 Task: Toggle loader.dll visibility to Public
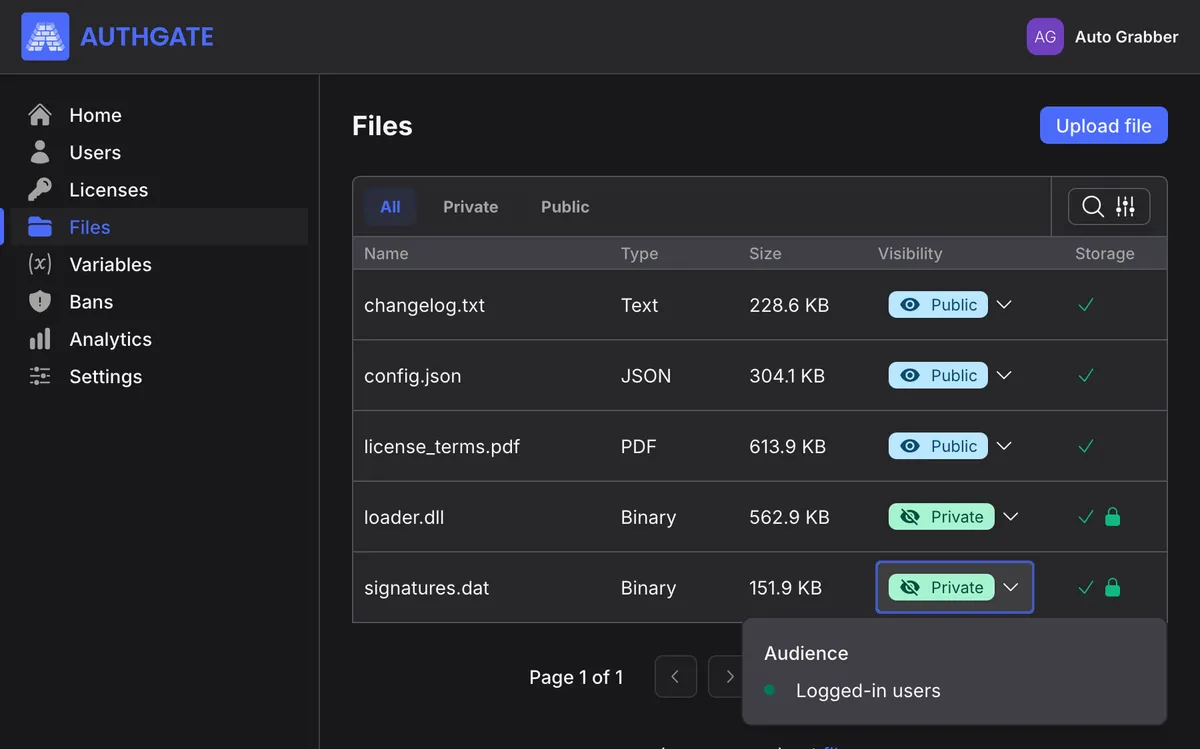(940, 516)
